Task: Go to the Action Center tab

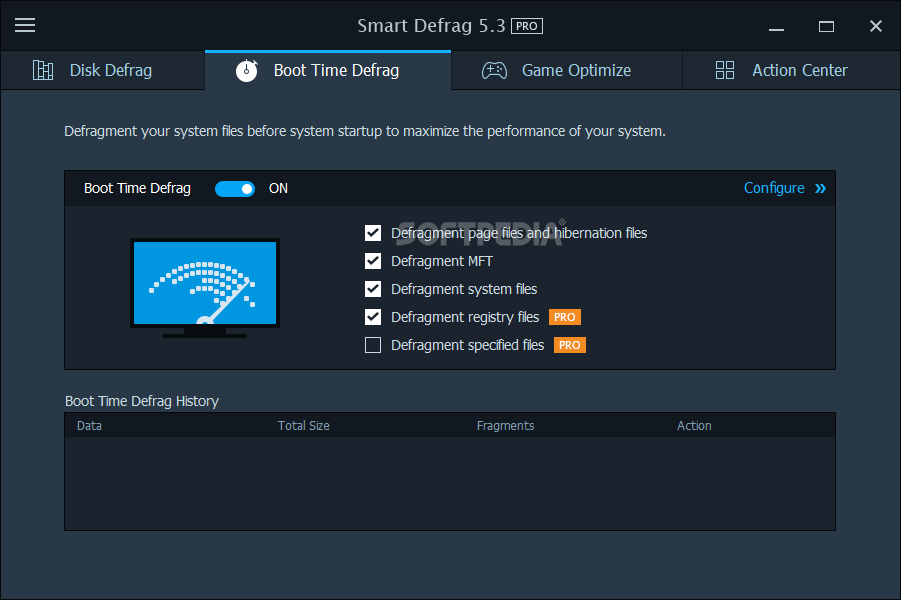Action: click(x=791, y=70)
